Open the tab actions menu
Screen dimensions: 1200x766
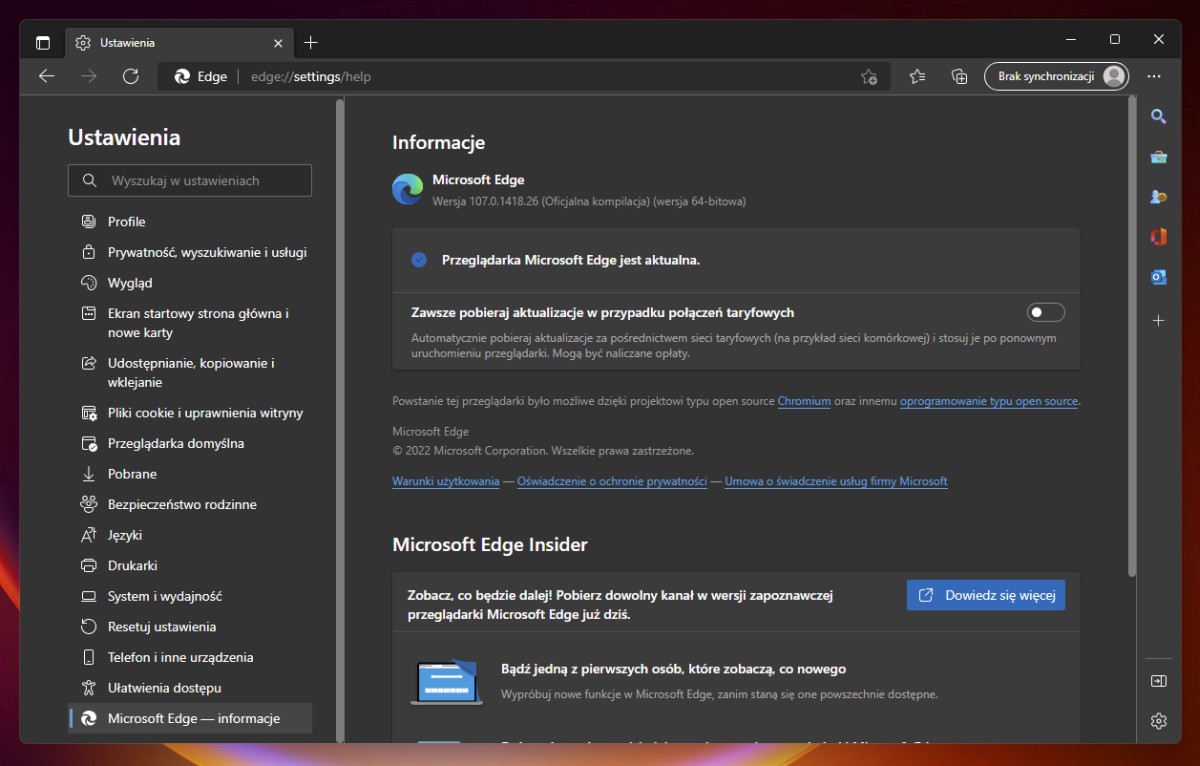click(42, 42)
